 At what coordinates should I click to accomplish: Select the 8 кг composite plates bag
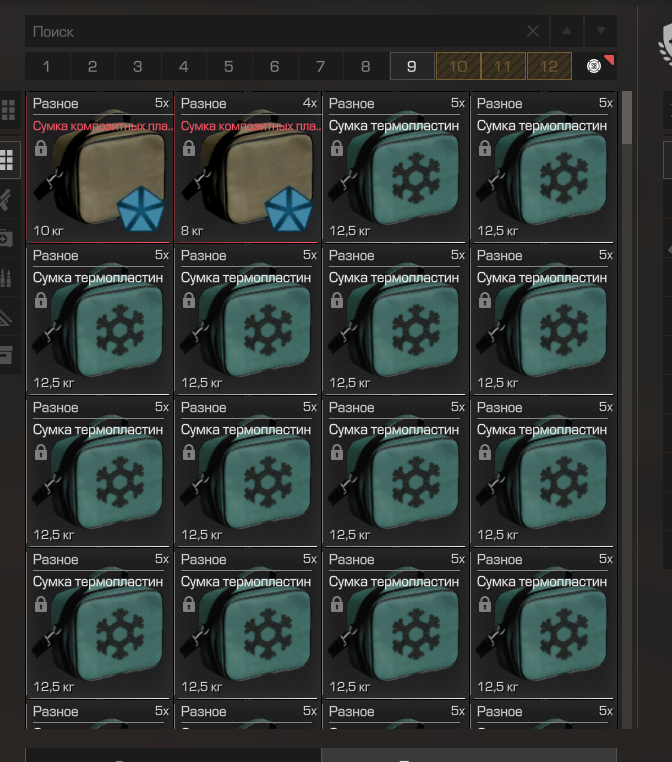[248, 167]
